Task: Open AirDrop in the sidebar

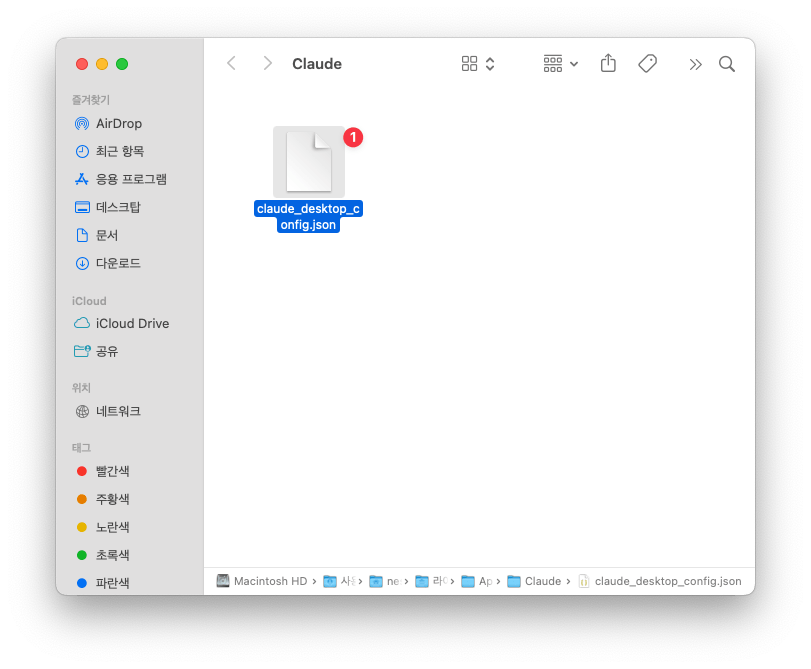Action: [108, 124]
